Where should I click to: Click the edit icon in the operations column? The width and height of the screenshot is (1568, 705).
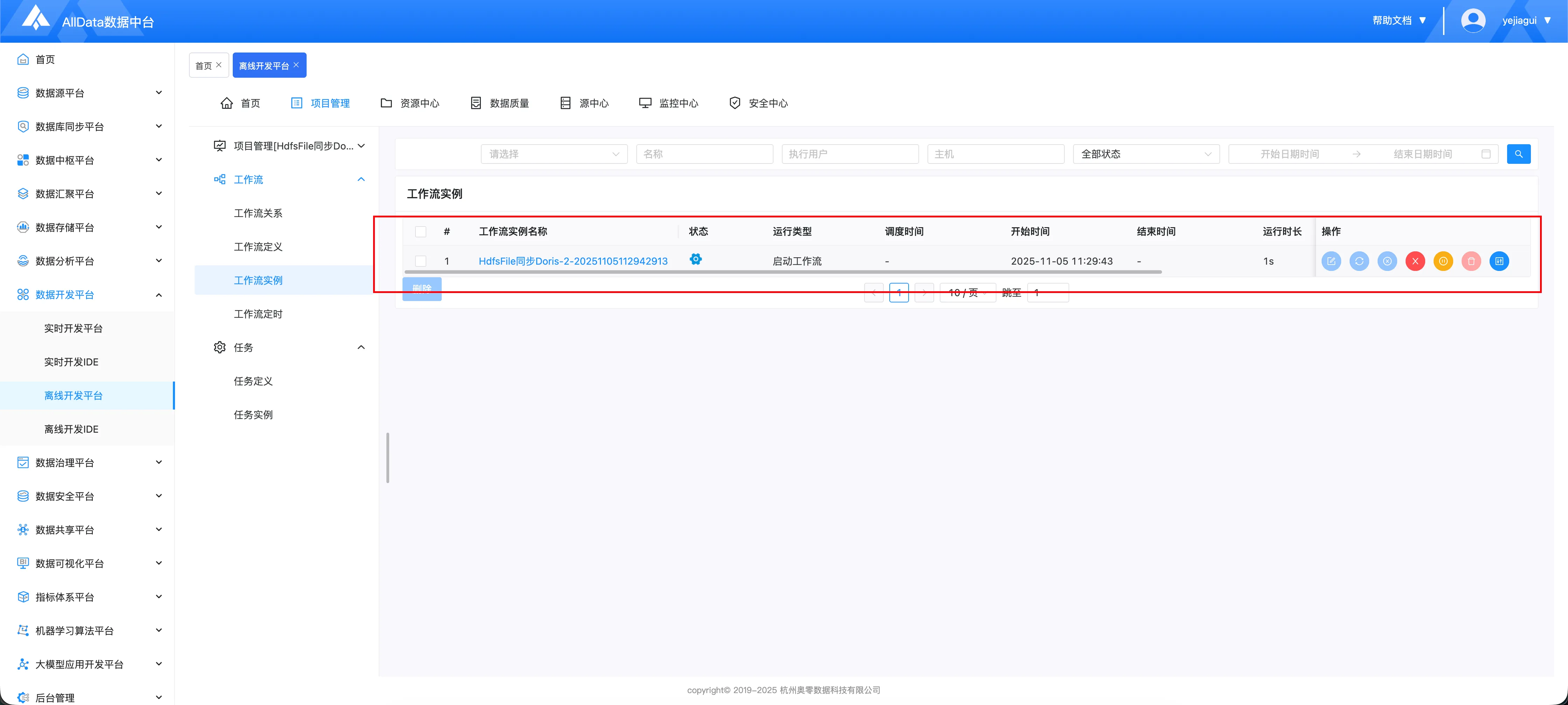[x=1331, y=261]
